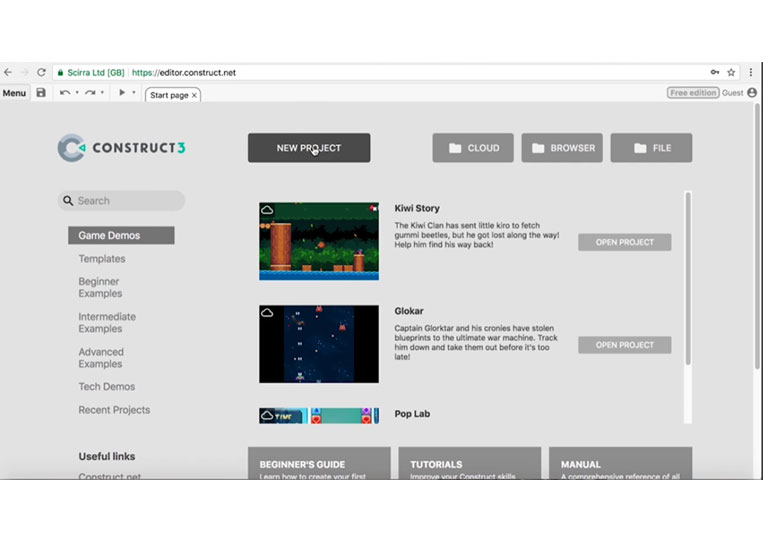
Task: Click the Pop Lab title
Action: [412, 414]
